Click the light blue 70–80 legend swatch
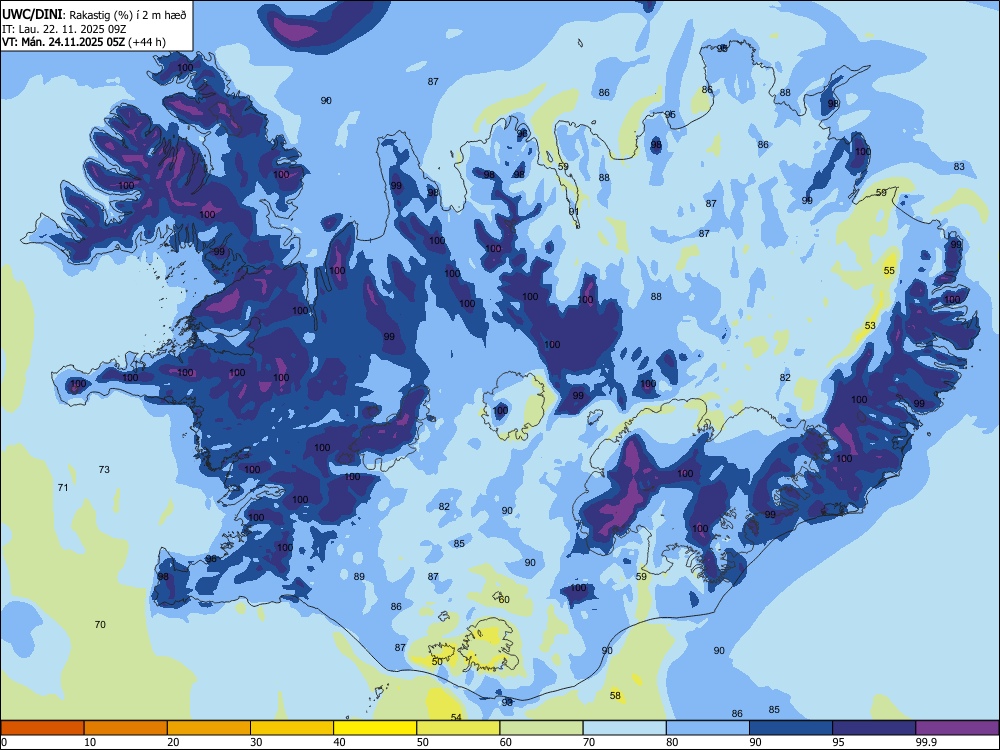This screenshot has width=1000, height=750. coord(624,728)
